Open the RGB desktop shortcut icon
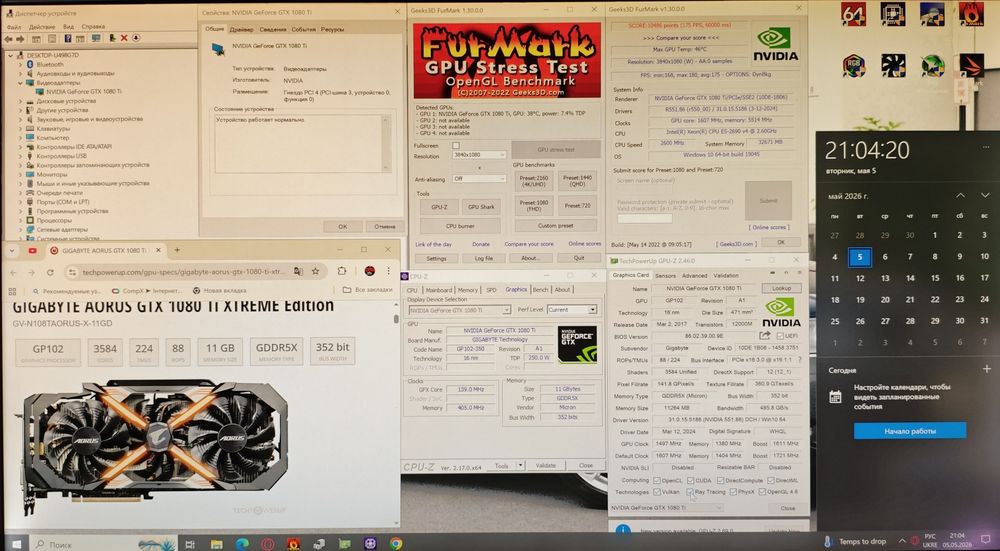The width and height of the screenshot is (1000, 551). click(853, 65)
